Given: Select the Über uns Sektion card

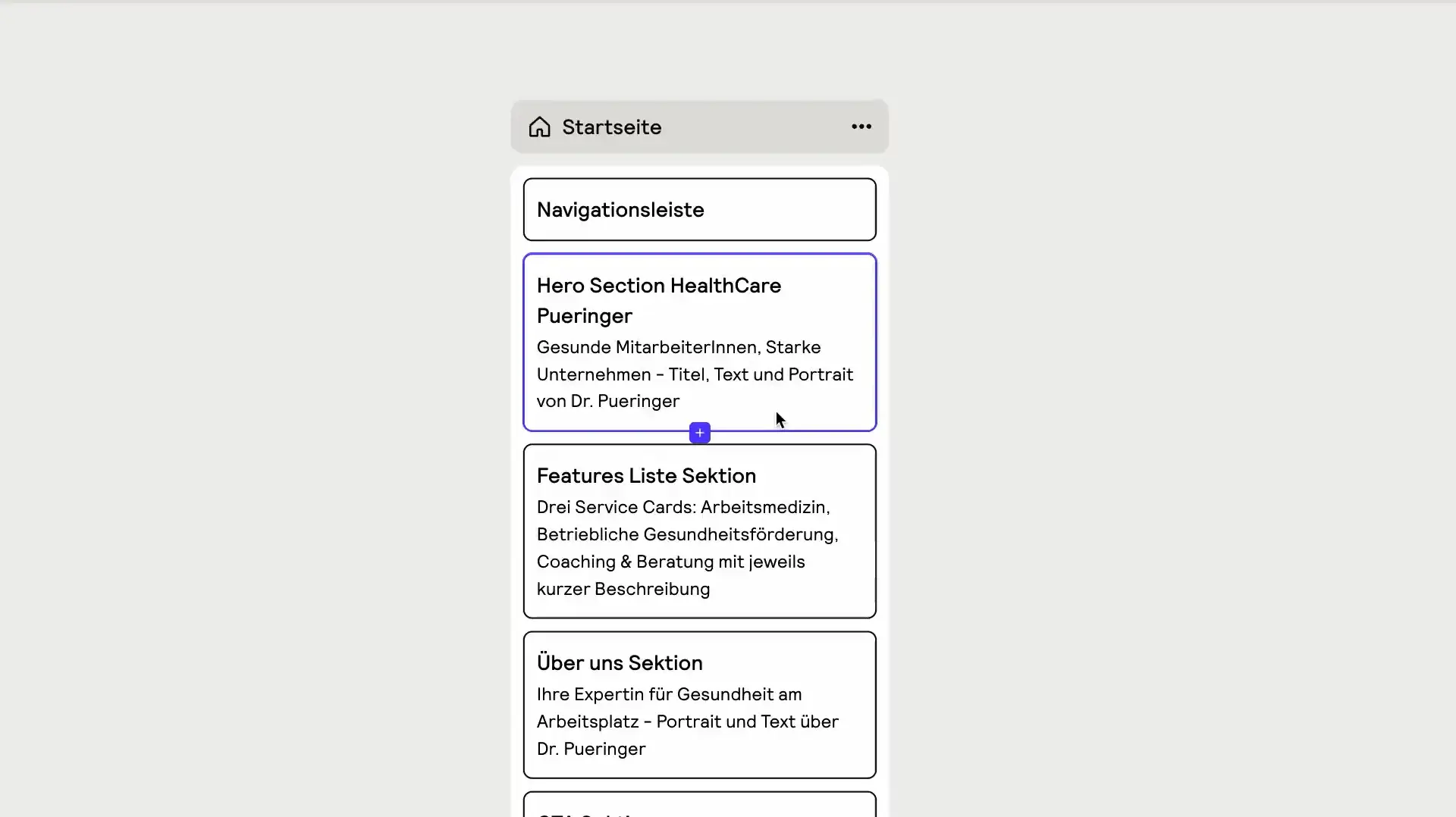Looking at the screenshot, I should pos(698,705).
